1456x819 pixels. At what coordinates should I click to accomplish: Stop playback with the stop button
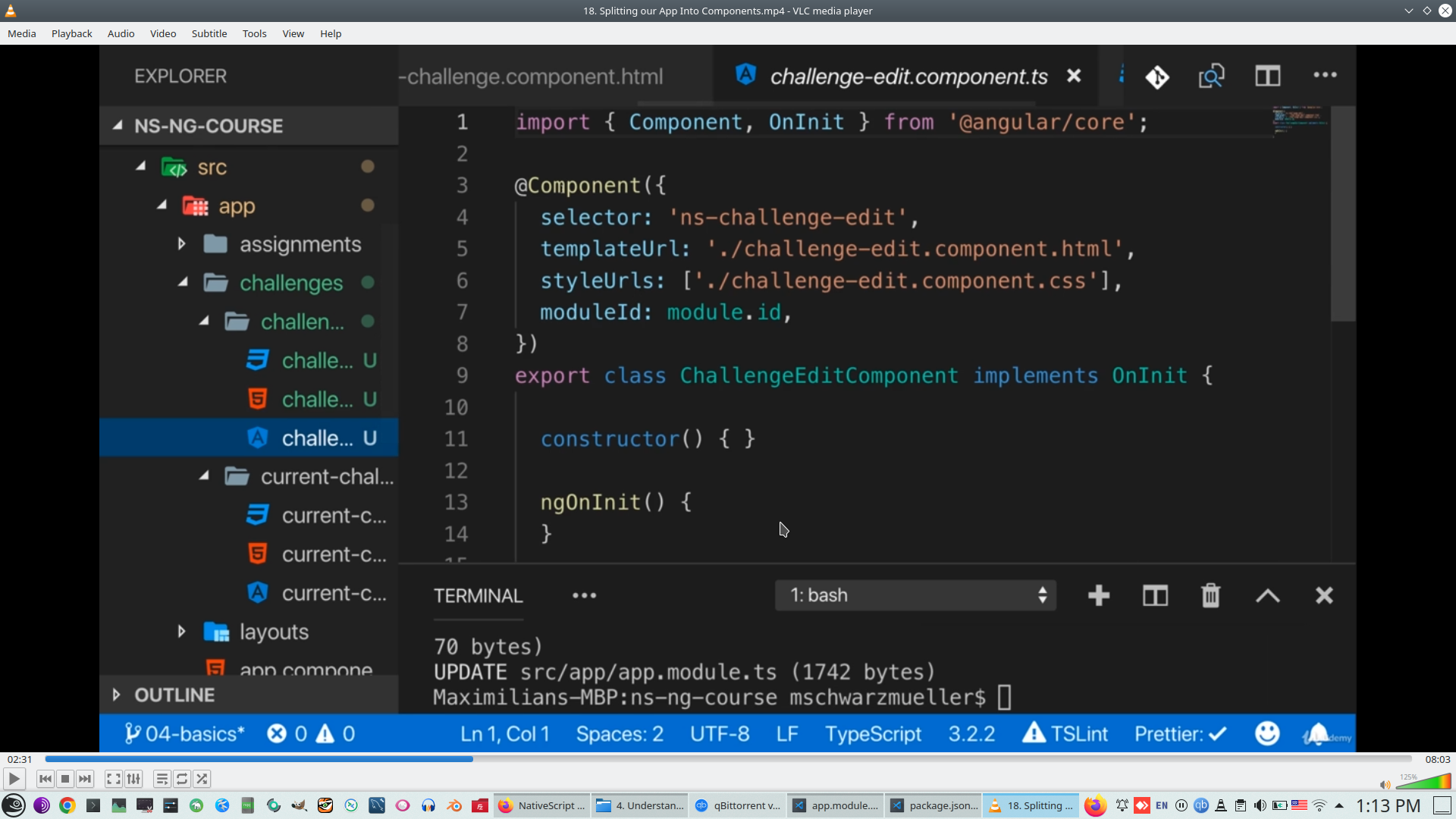(65, 779)
